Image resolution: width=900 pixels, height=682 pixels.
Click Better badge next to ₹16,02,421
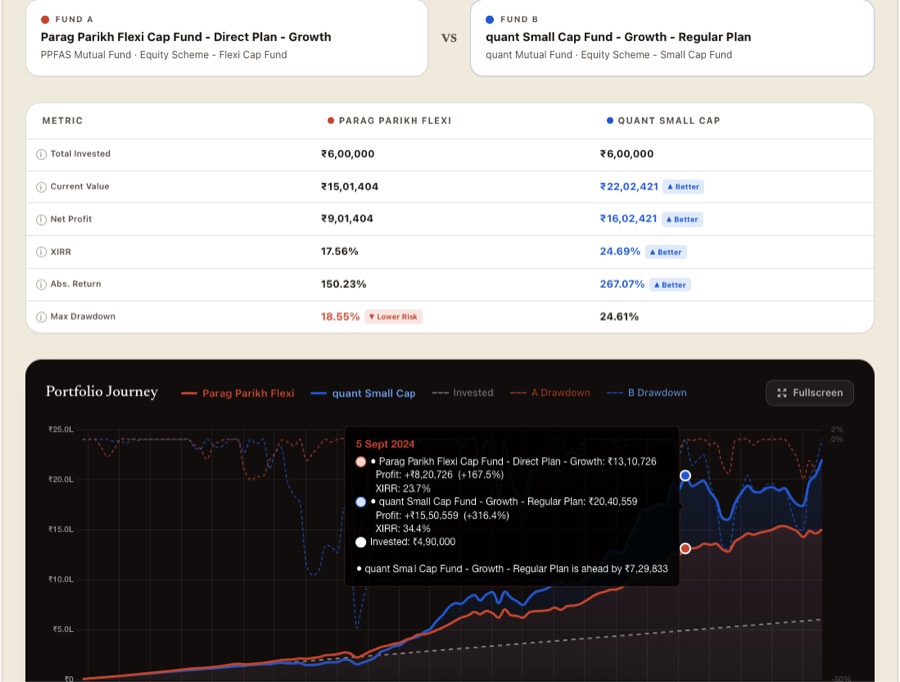[x=682, y=219]
